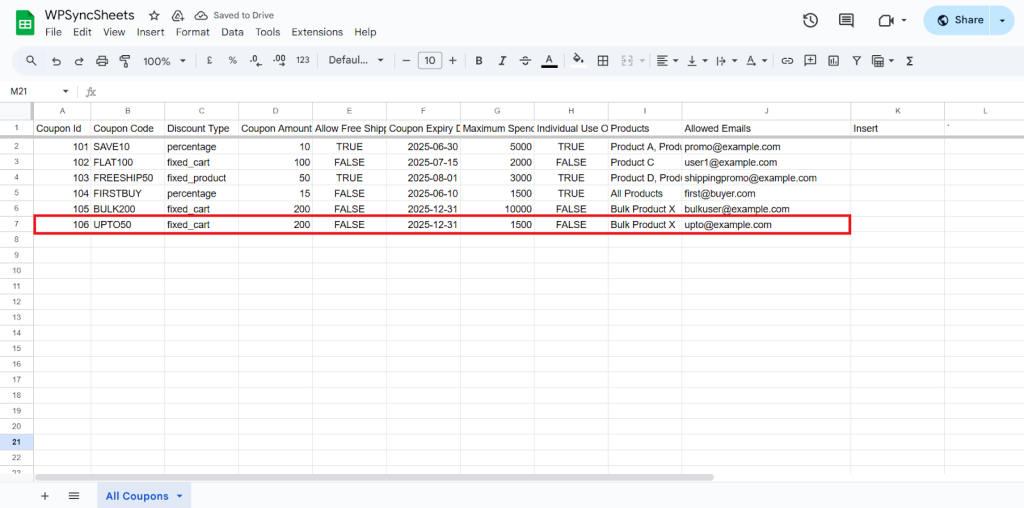Increase decimal places
Viewport: 1024px width, 508px height.
(x=279, y=61)
